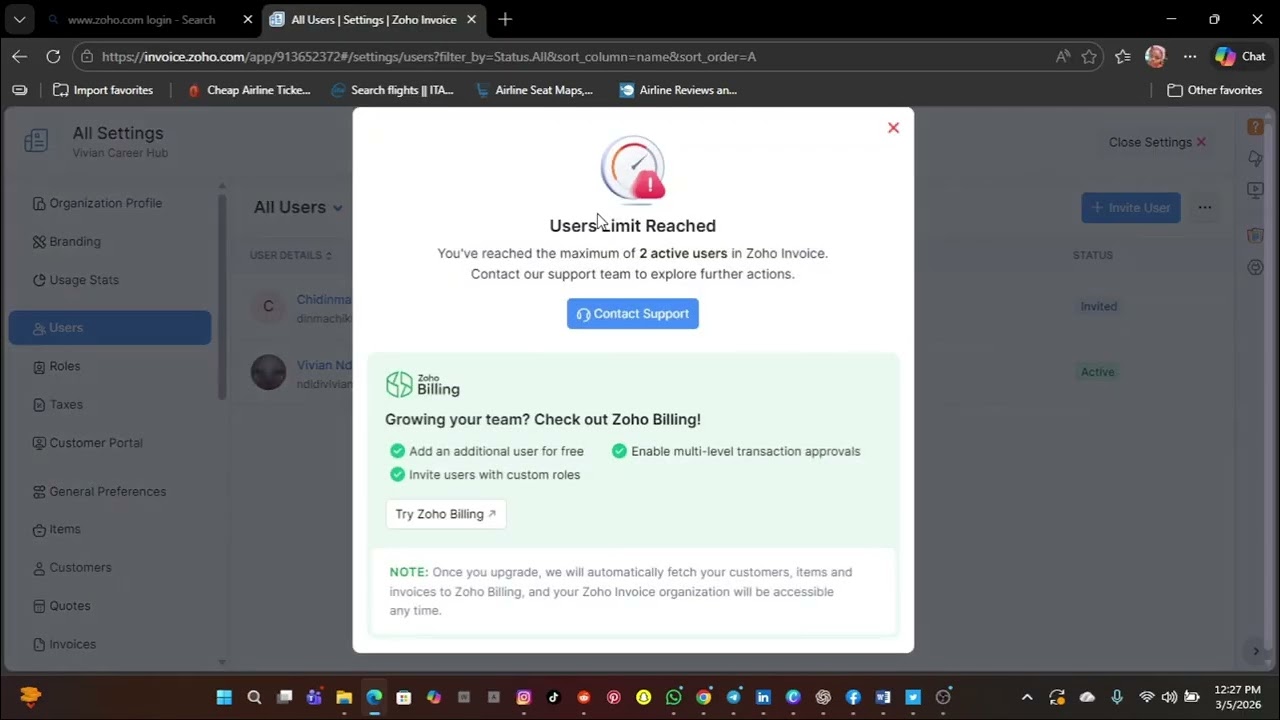Expand the All Users filter dropdown
The height and width of the screenshot is (720, 1280).
(x=298, y=207)
